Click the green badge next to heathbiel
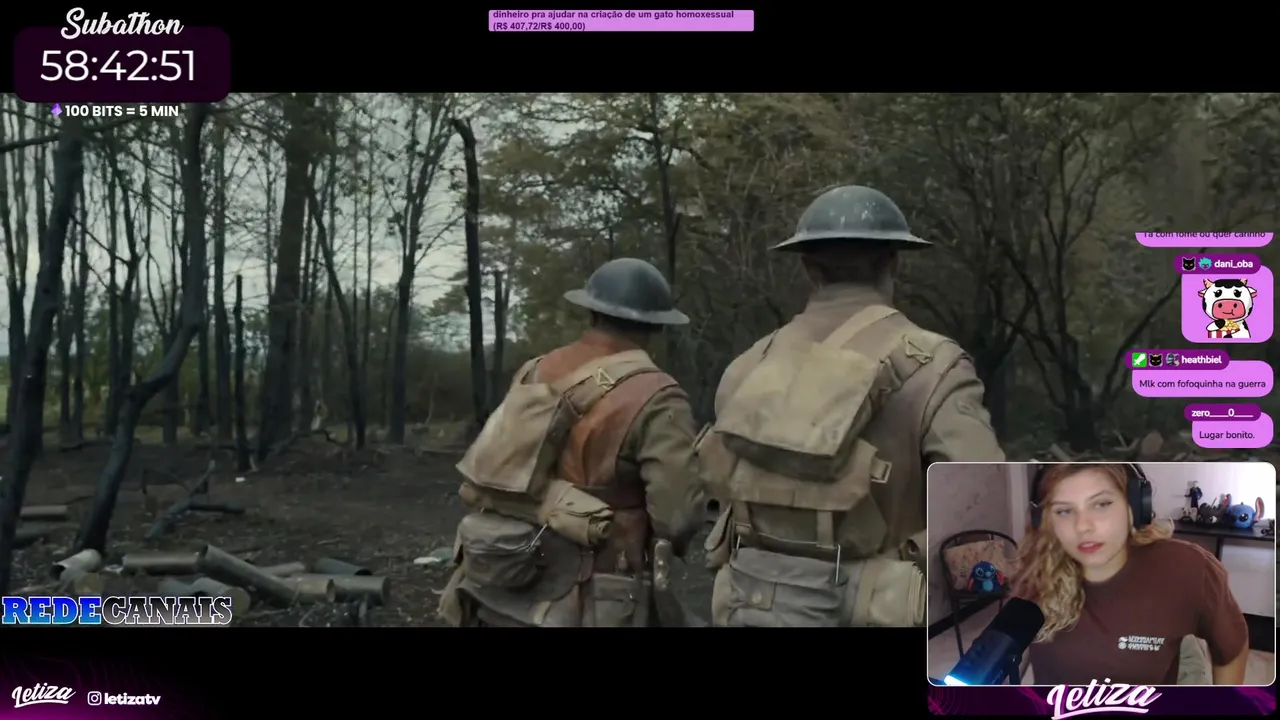 click(1139, 360)
